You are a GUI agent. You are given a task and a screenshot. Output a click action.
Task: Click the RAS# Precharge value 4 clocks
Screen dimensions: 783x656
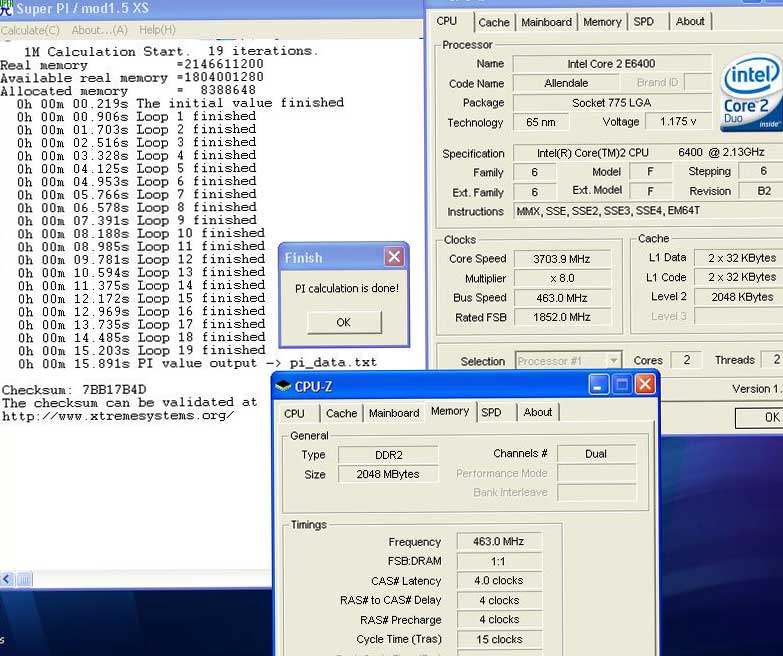[x=499, y=620]
